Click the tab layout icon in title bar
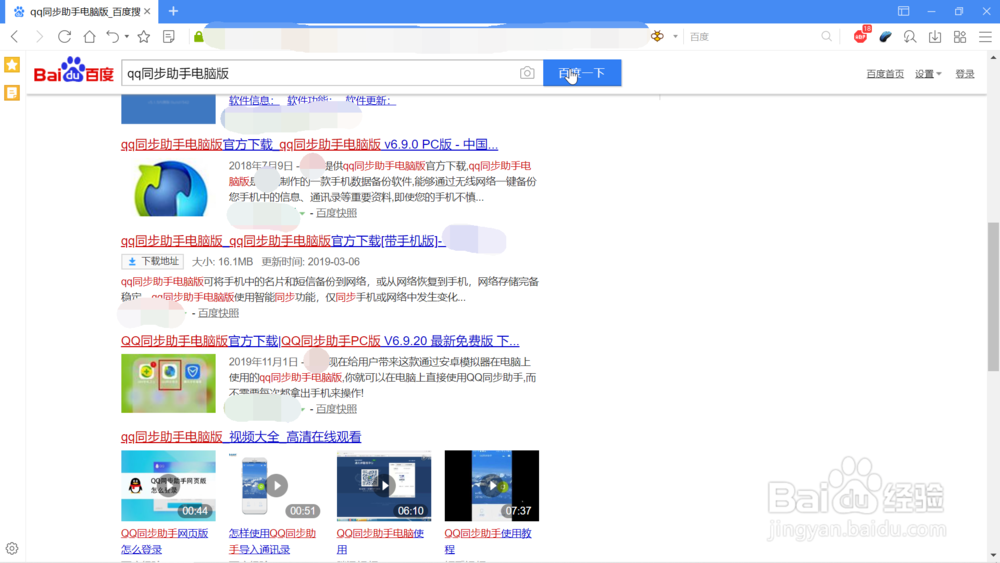 click(x=904, y=11)
